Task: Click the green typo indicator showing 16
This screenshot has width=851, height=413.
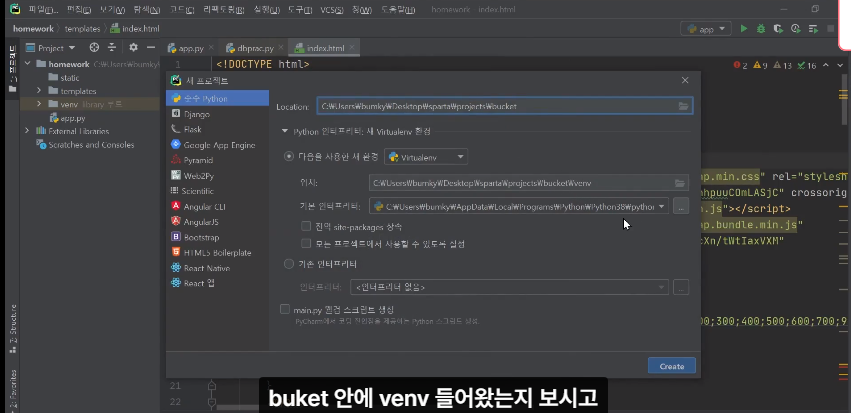Action: click(x=807, y=66)
